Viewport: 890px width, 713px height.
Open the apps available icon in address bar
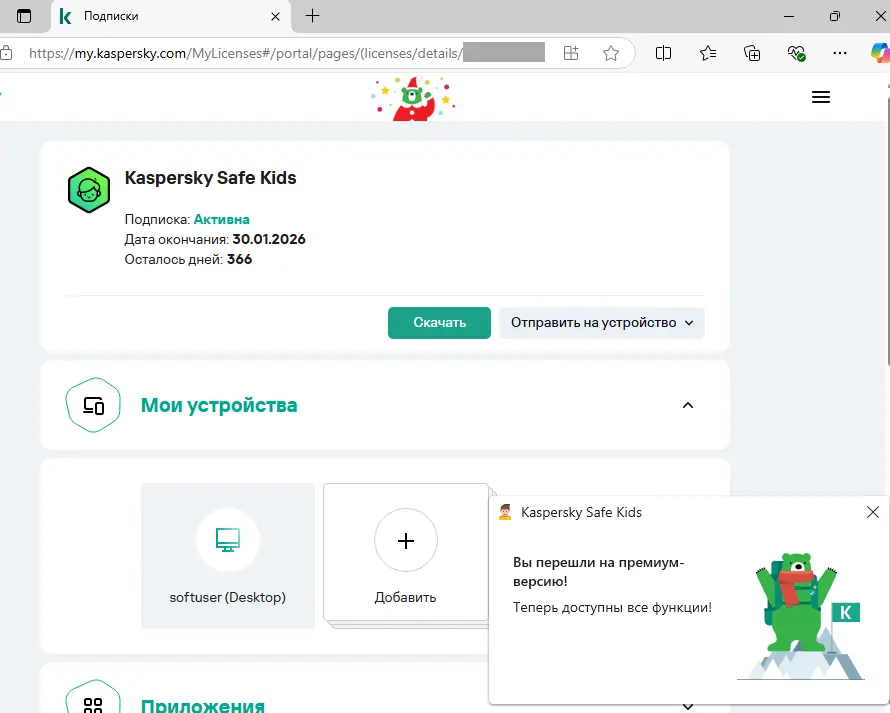(571, 53)
